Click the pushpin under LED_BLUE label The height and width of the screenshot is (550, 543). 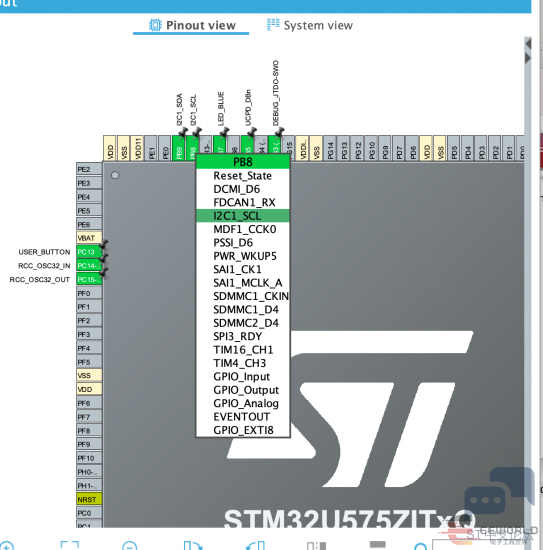(224, 133)
